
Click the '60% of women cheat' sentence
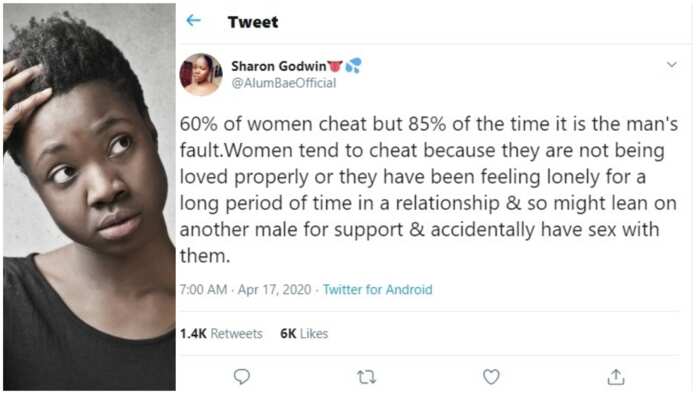point(429,124)
